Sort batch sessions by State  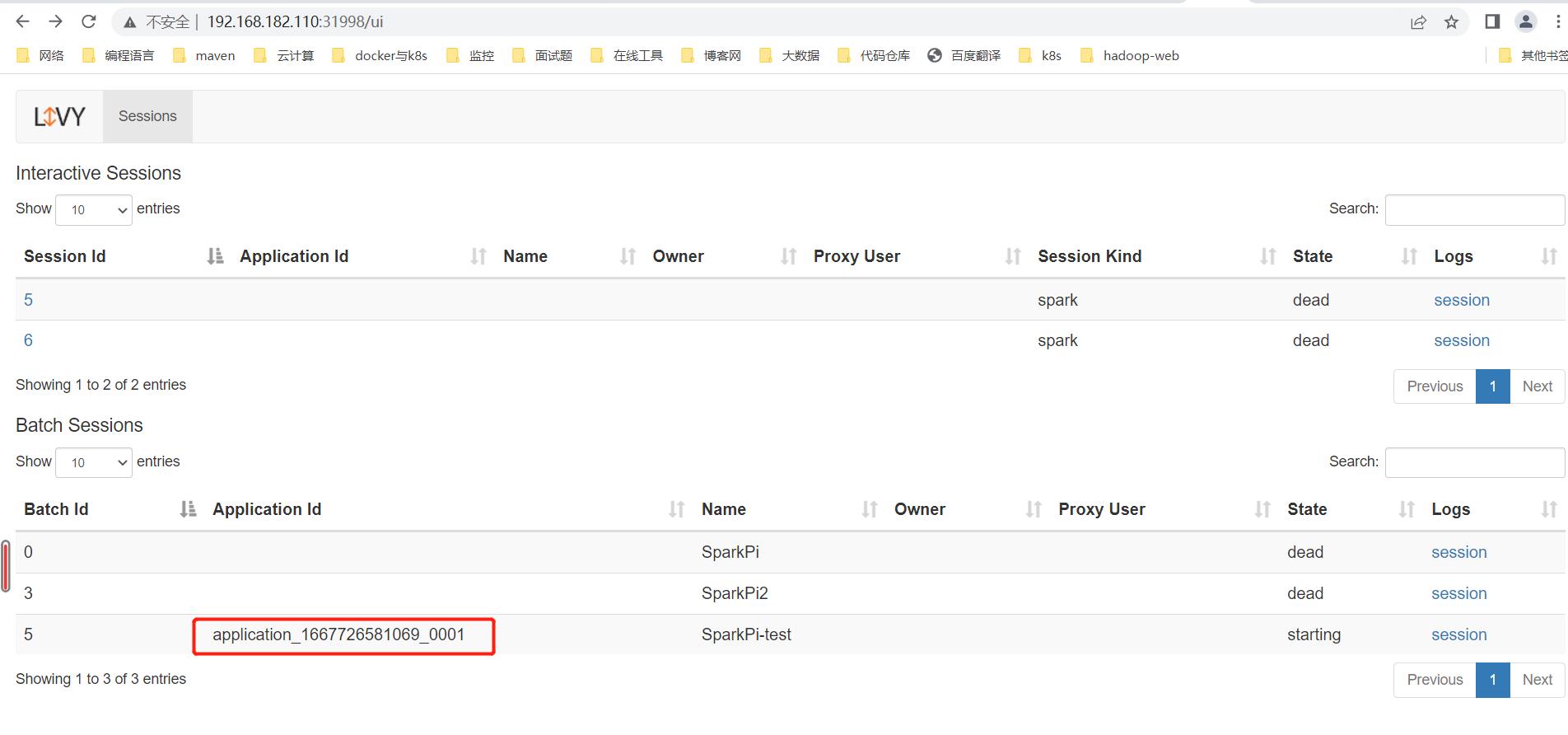(1351, 509)
